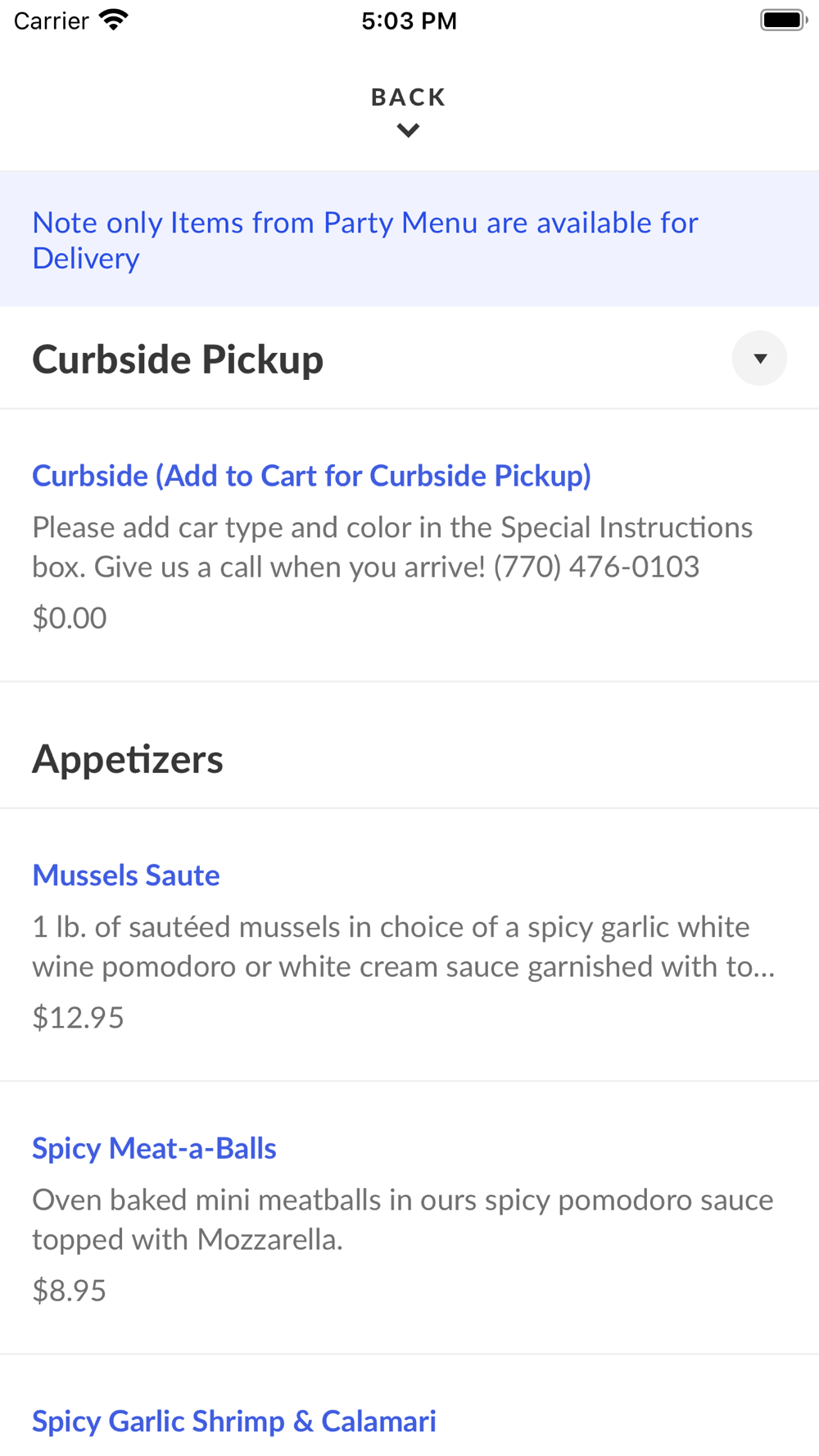Tap the Spicy Meat-a-Balls description text
This screenshot has height=1456, width=819.
click(403, 1219)
